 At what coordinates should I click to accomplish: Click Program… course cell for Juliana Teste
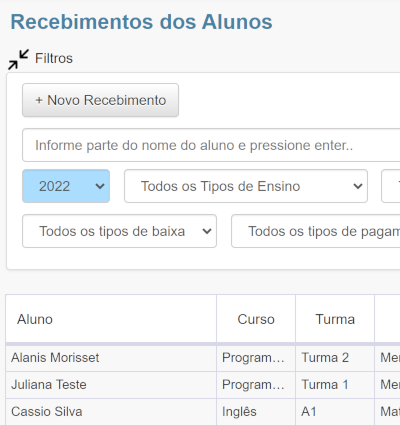256,385
